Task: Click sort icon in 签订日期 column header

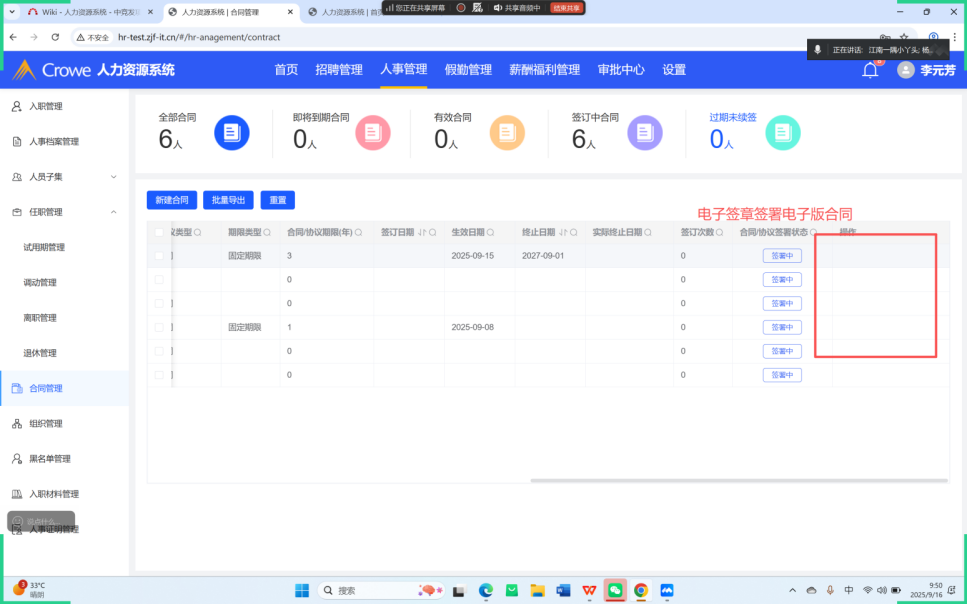Action: [x=421, y=232]
